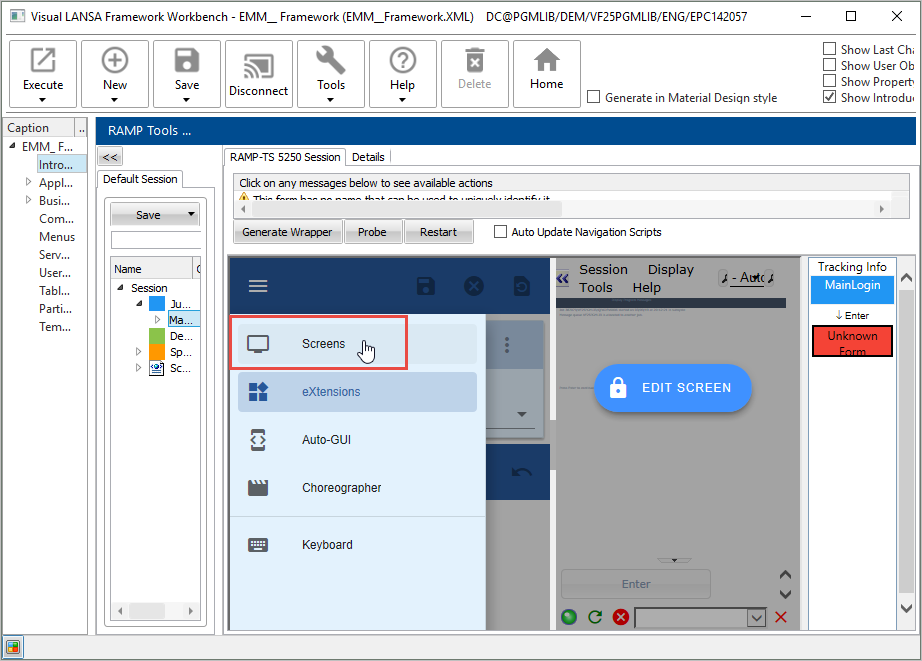
Task: Click the EDIT SCREEN button
Action: pos(673,388)
